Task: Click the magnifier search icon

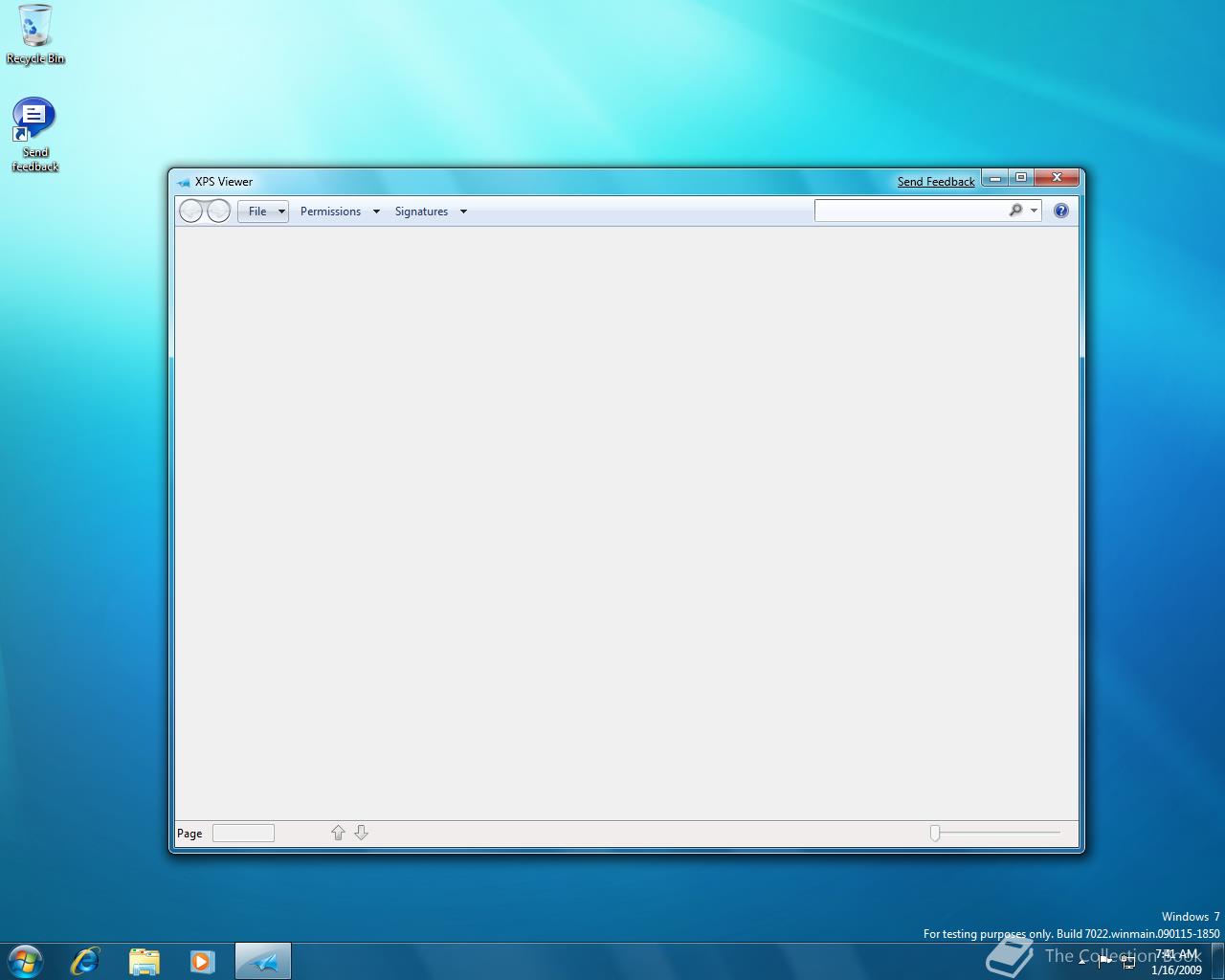Action: 1015,211
